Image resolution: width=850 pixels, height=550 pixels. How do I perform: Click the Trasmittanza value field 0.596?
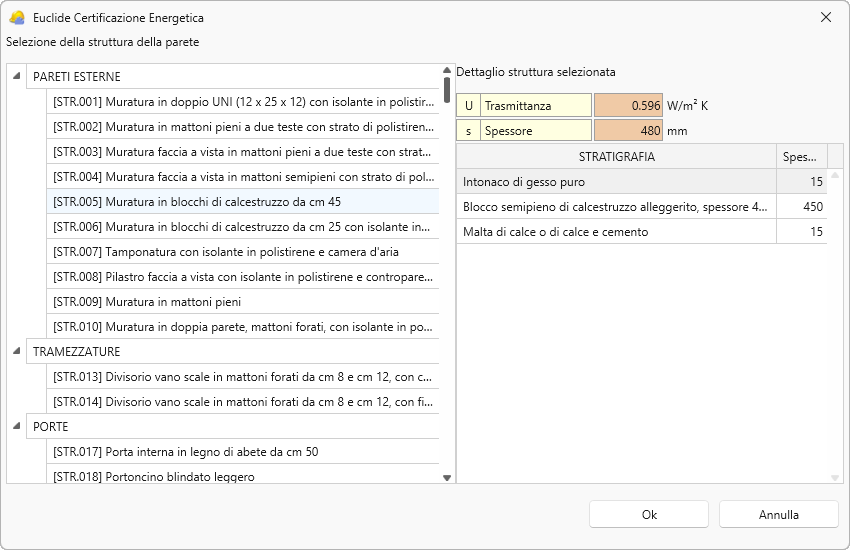pos(628,105)
